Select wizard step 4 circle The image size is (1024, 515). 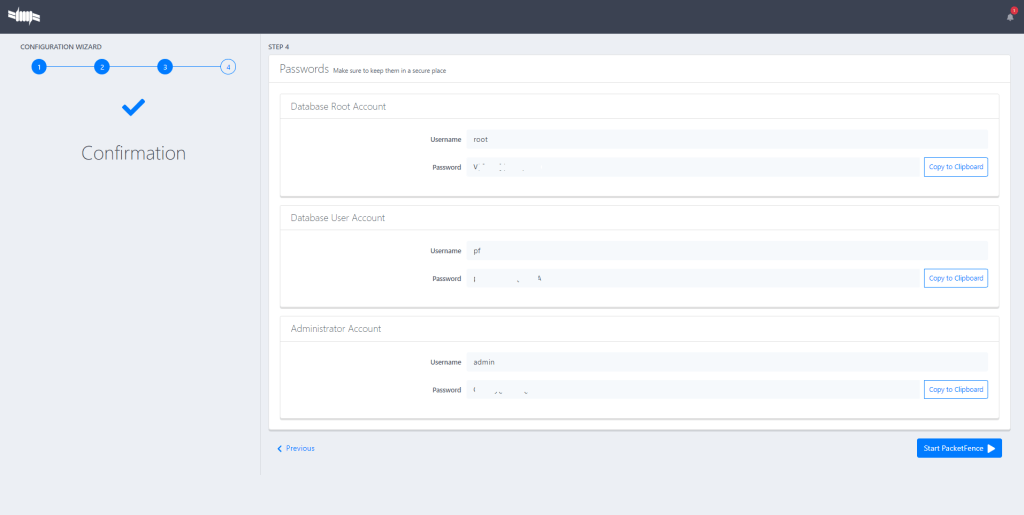coord(228,67)
